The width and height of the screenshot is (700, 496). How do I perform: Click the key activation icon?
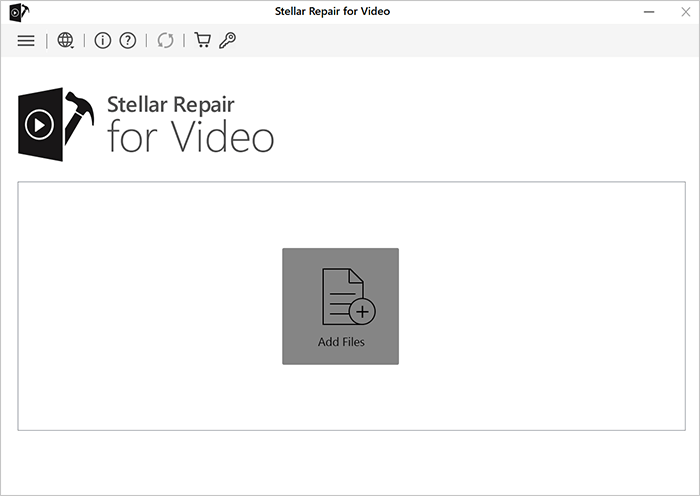click(227, 41)
